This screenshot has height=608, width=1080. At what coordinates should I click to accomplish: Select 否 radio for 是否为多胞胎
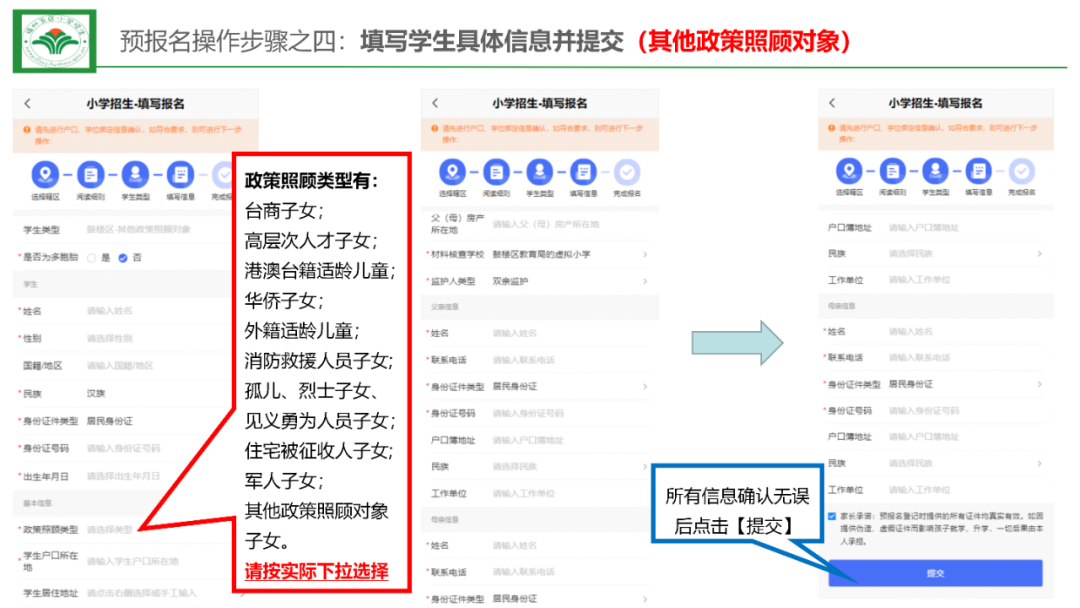(x=123, y=257)
